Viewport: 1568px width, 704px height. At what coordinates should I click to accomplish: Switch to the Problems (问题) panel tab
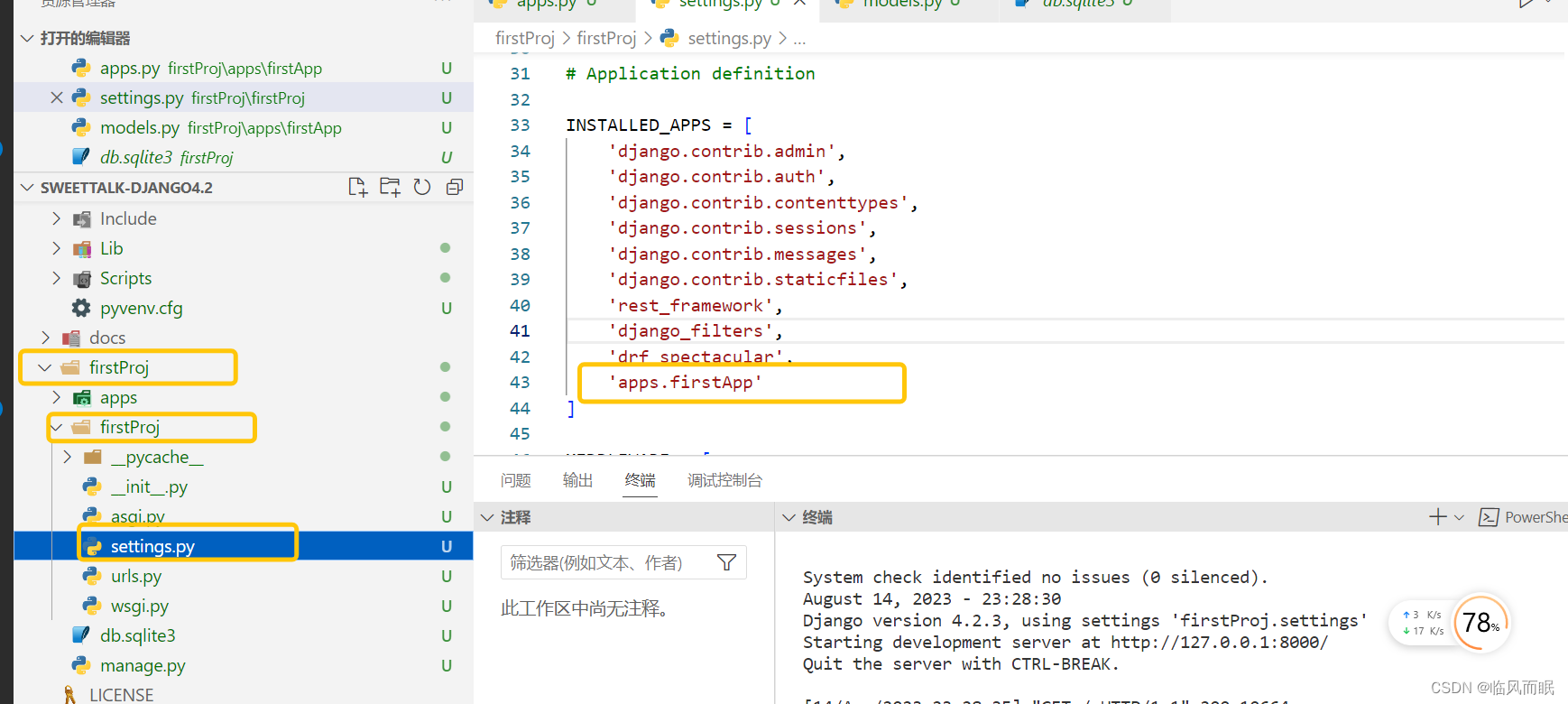pos(516,480)
